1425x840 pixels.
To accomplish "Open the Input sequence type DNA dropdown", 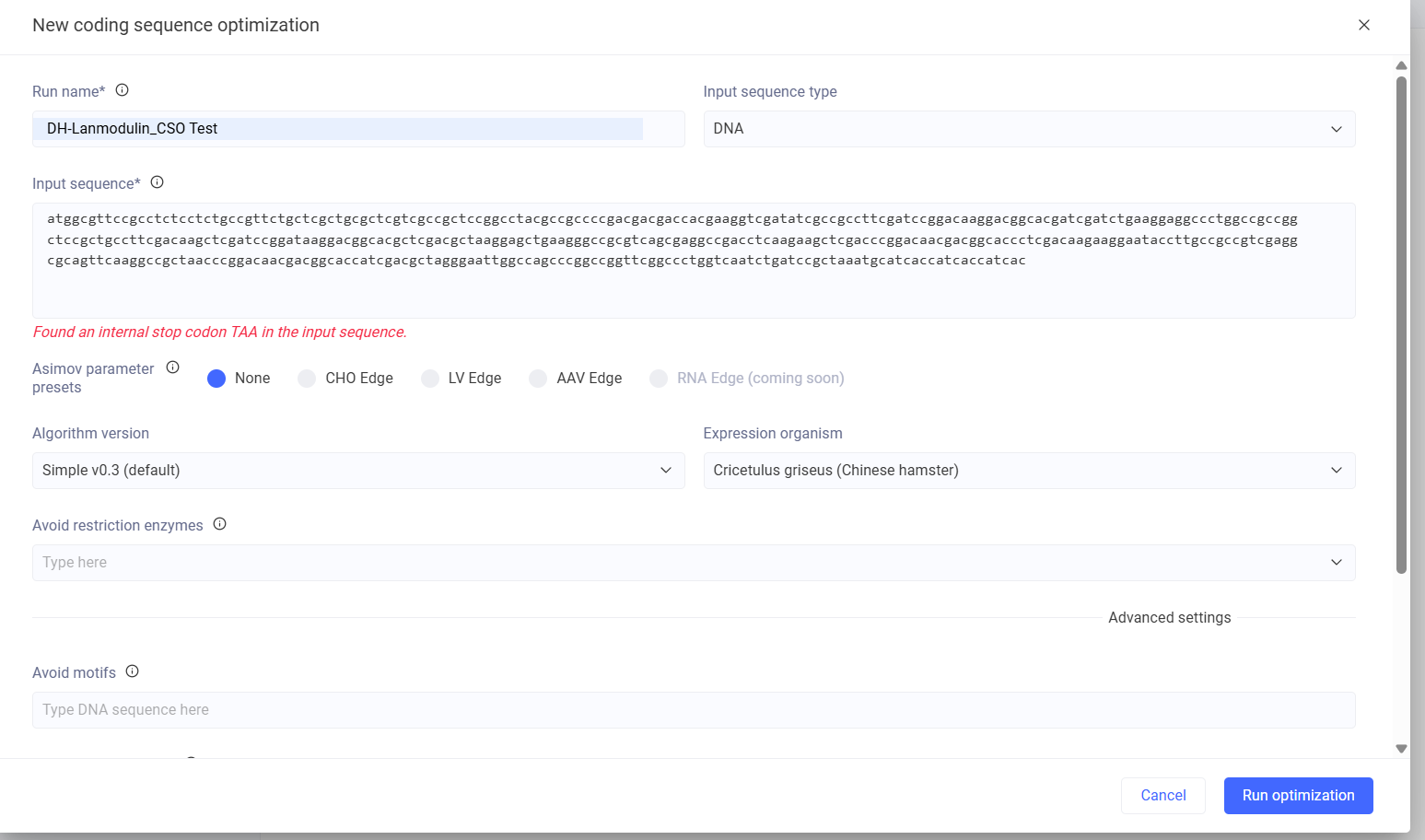I will tap(1029, 129).
